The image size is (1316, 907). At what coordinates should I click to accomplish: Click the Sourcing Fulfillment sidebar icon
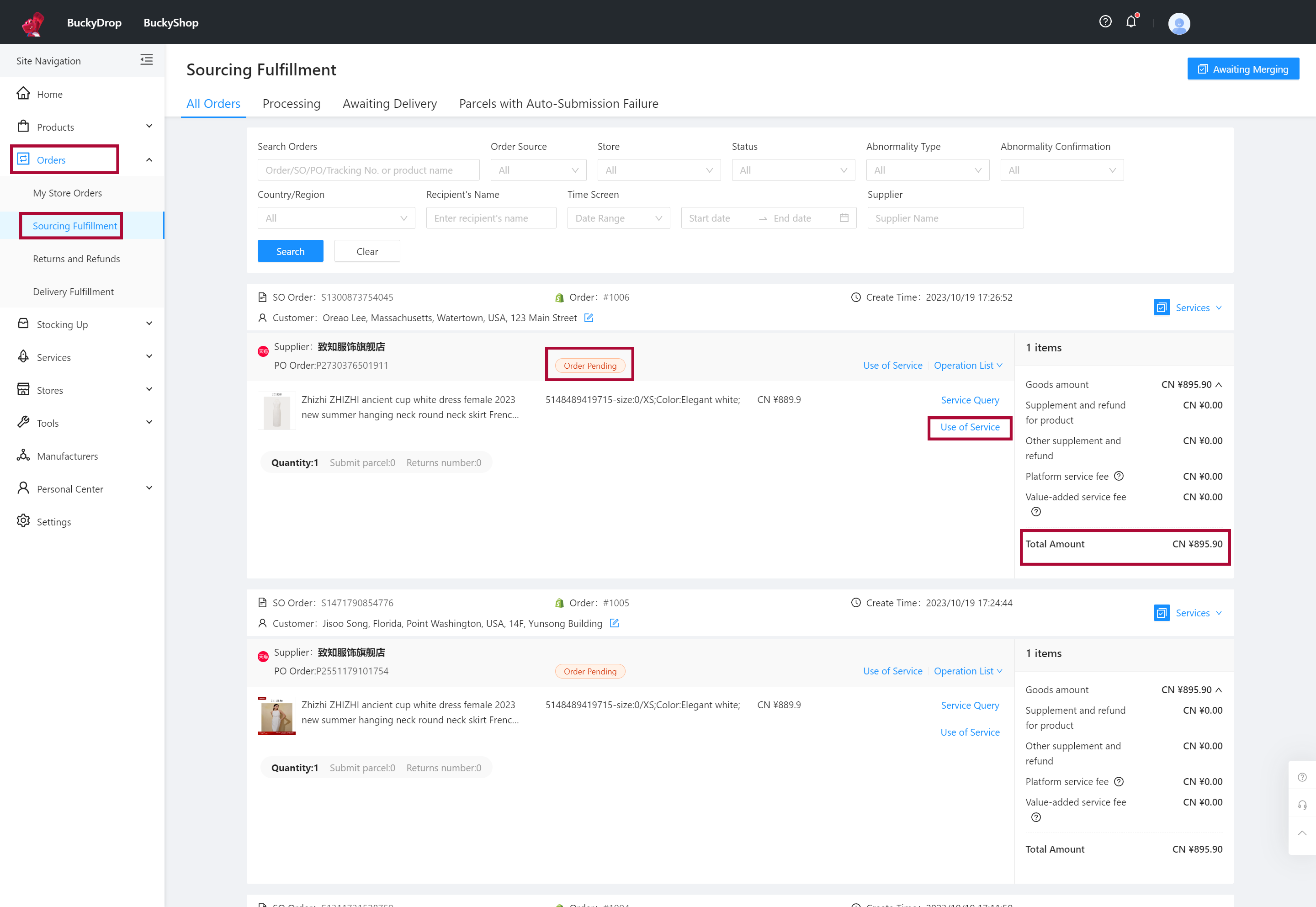coord(74,225)
